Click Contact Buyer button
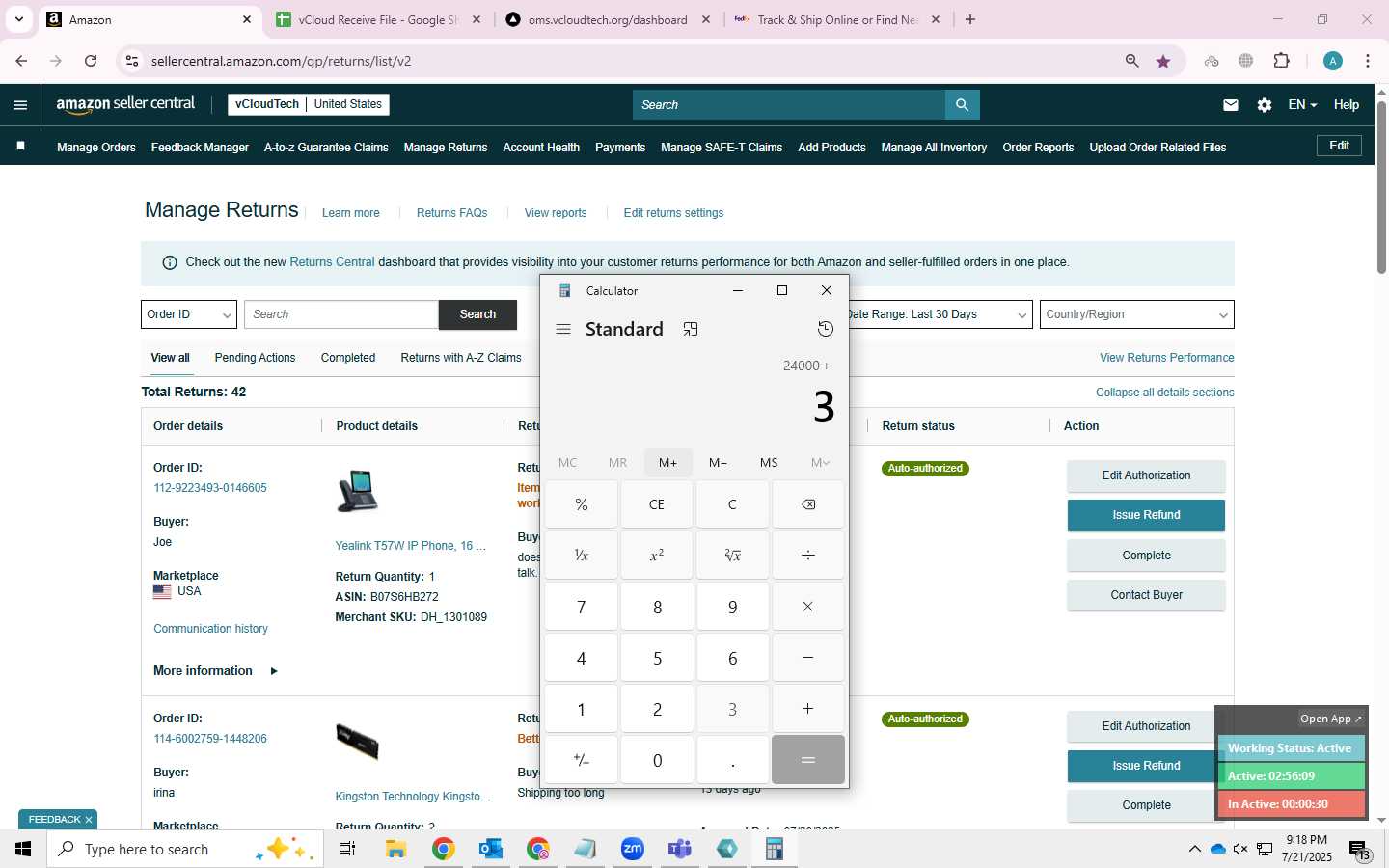This screenshot has height=868, width=1389. click(1146, 595)
